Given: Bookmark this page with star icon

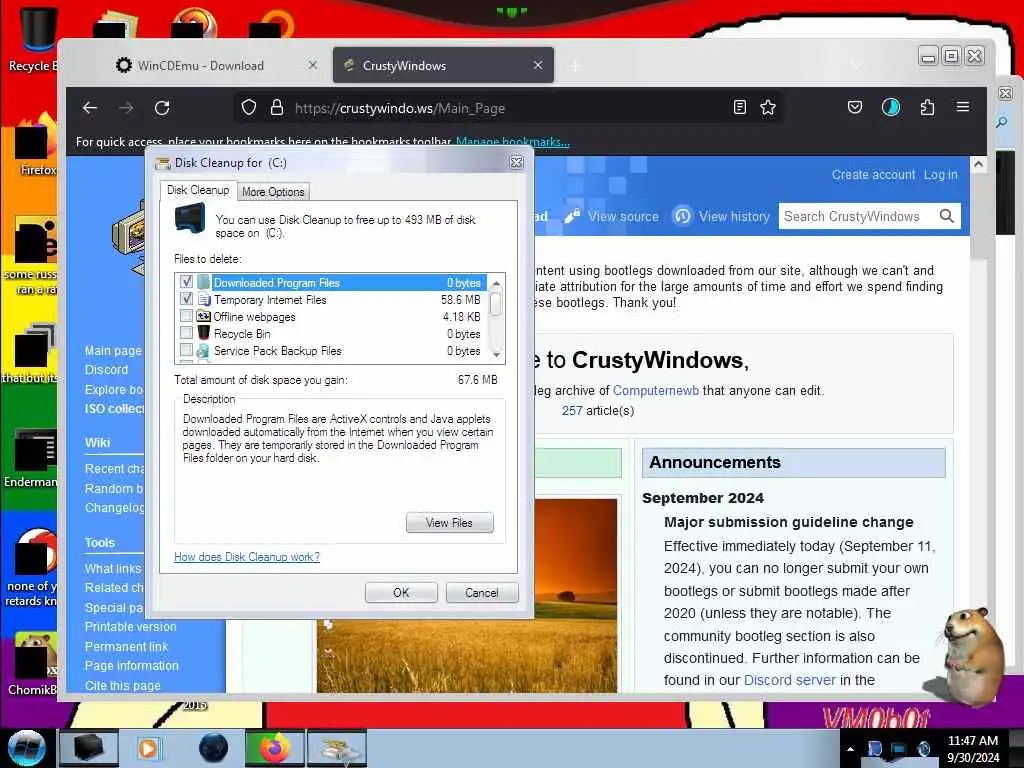Looking at the screenshot, I should pyautogui.click(x=768, y=108).
